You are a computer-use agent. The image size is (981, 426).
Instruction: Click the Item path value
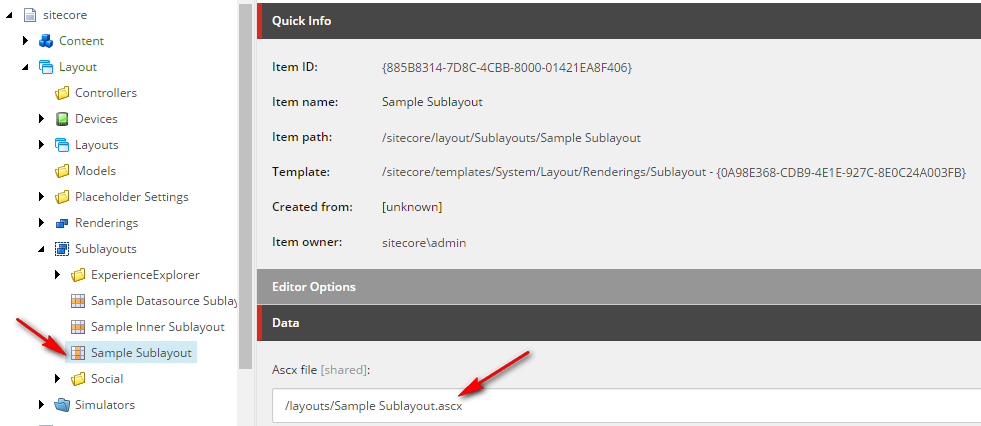[x=511, y=138]
